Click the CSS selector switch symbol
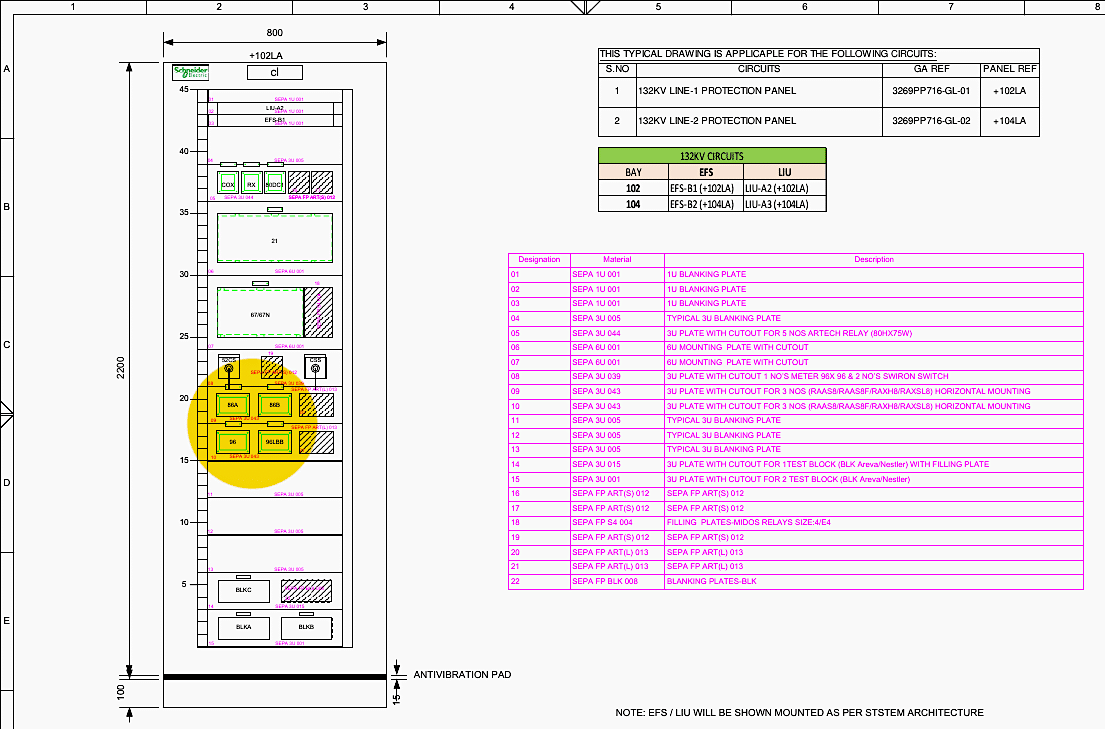 315,367
